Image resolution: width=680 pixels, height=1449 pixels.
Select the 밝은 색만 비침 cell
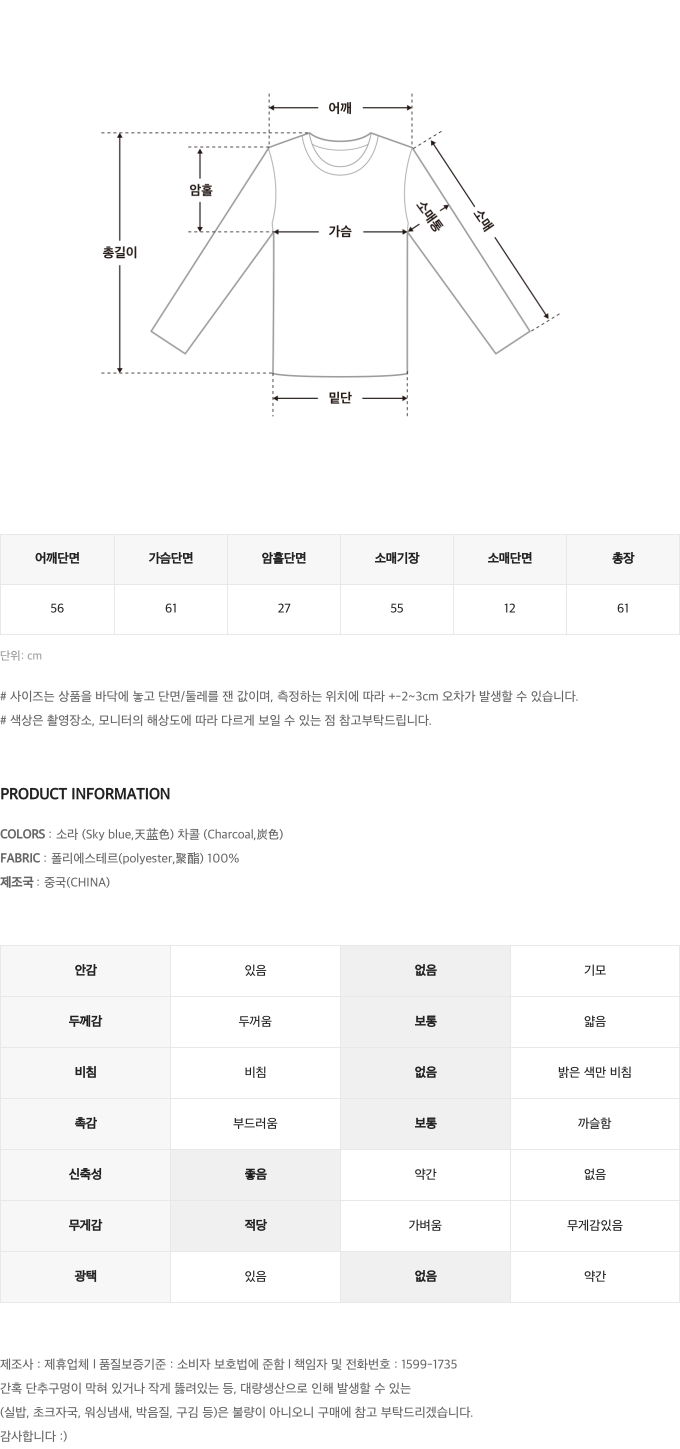[595, 1073]
